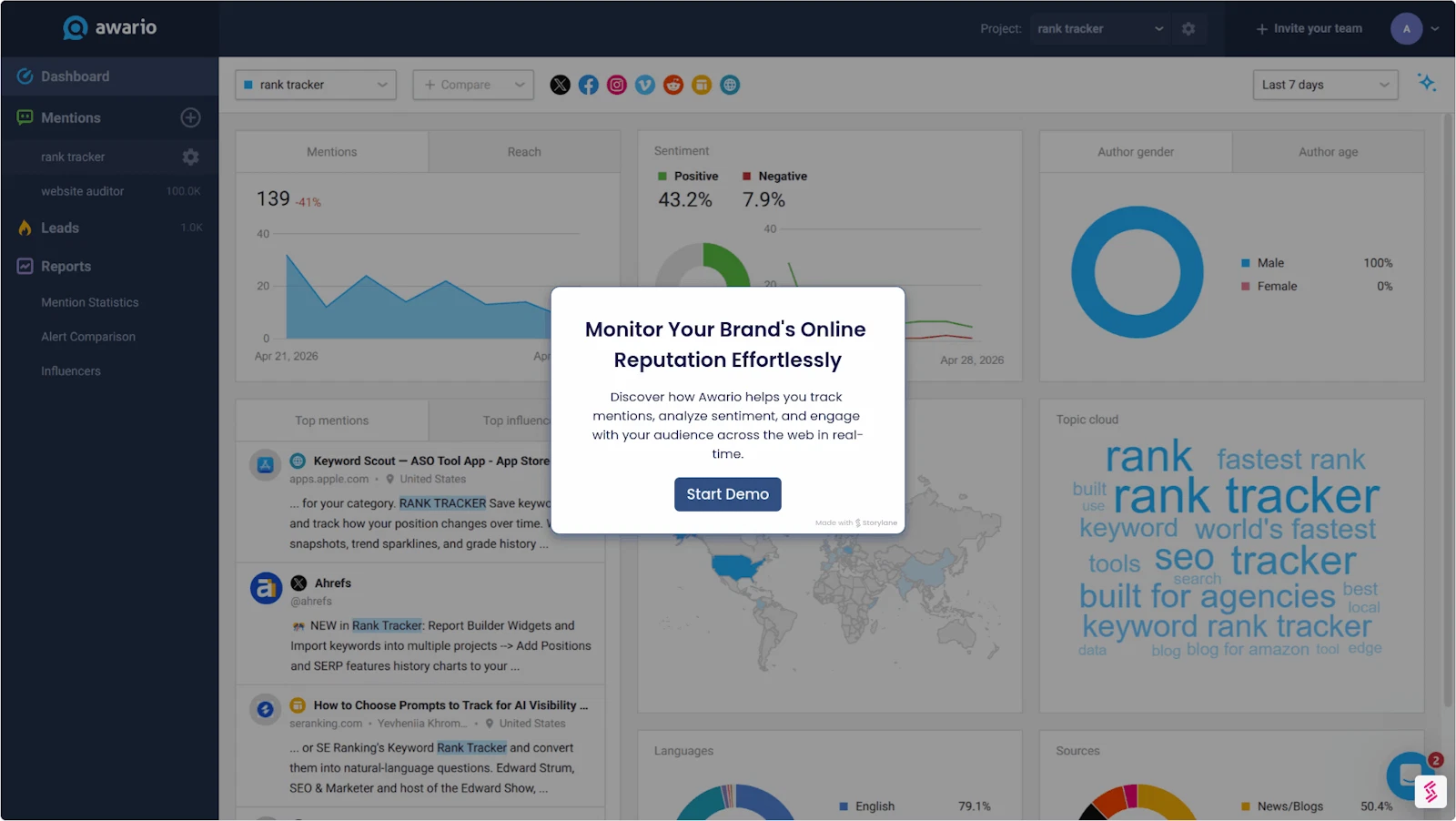The width and height of the screenshot is (1456, 821).
Task: Click the page vertical scrollbar
Action: (1448, 410)
